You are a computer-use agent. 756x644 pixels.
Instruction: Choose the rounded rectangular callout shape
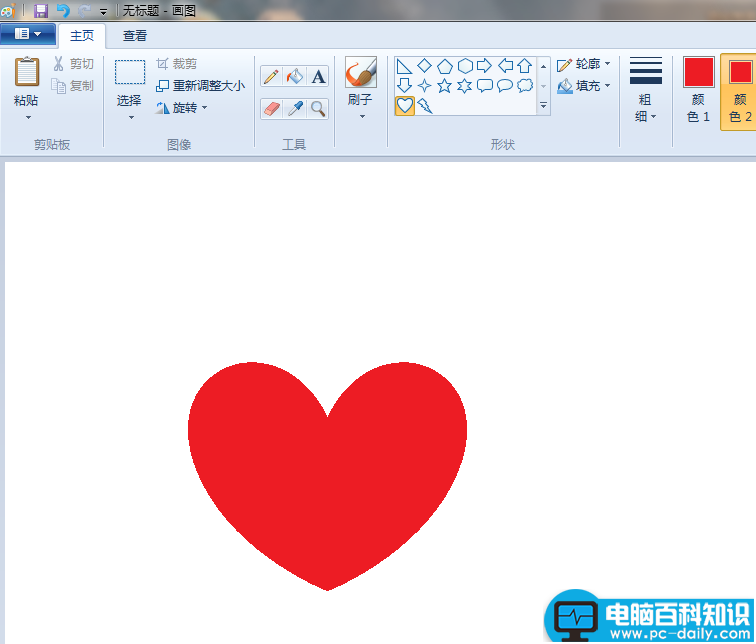485,86
